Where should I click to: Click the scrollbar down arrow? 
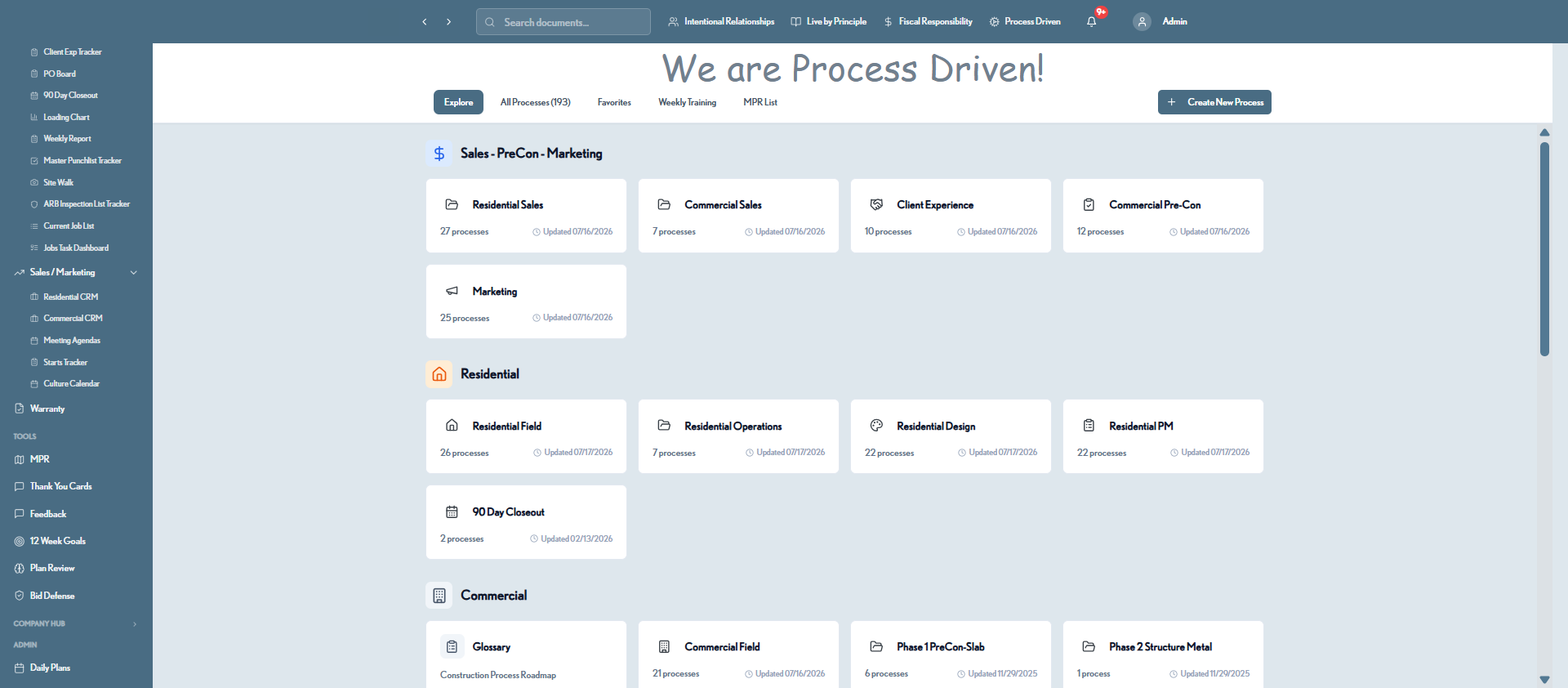[x=1544, y=679]
